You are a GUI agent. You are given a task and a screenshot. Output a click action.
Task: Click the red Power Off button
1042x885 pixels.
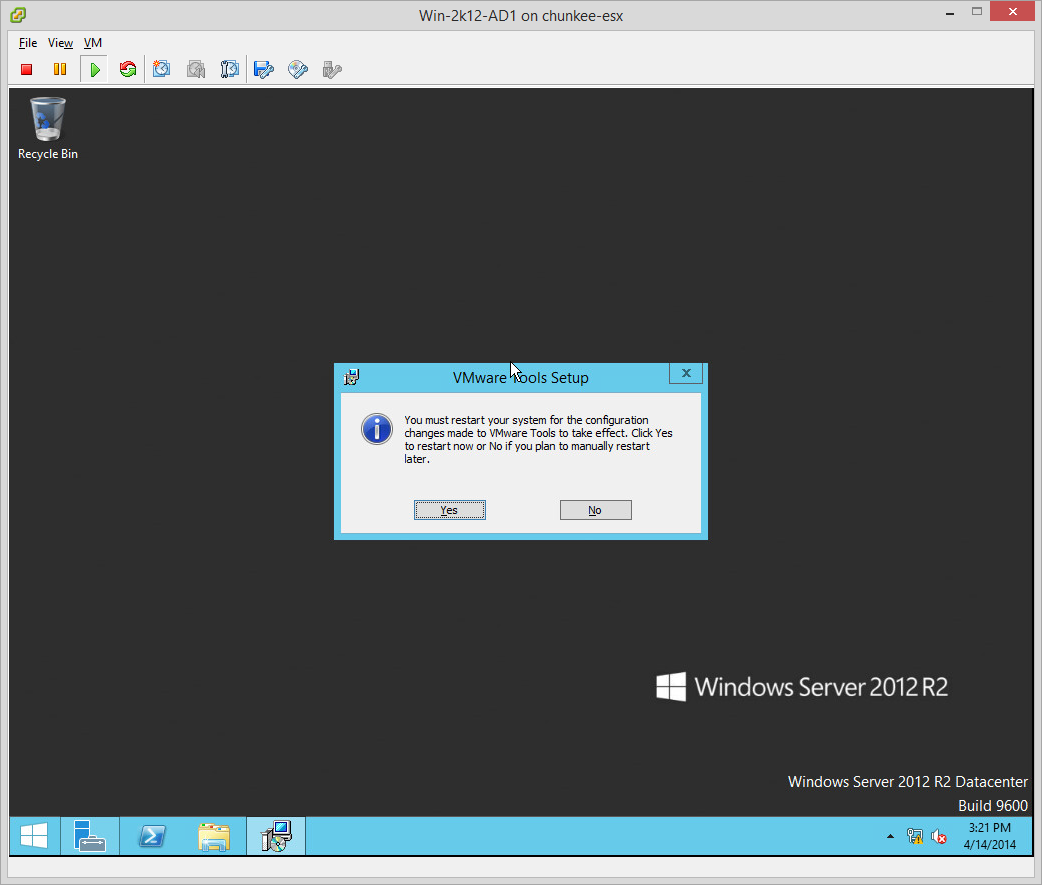(x=27, y=69)
